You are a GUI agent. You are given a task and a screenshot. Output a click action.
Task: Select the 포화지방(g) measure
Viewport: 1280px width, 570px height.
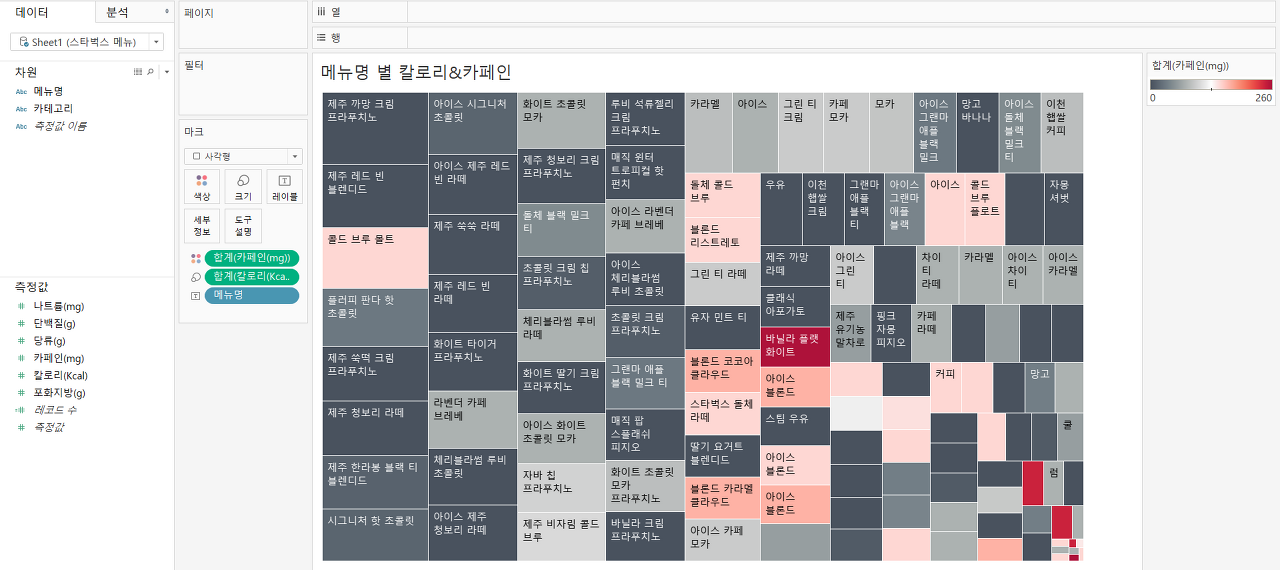pyautogui.click(x=59, y=392)
